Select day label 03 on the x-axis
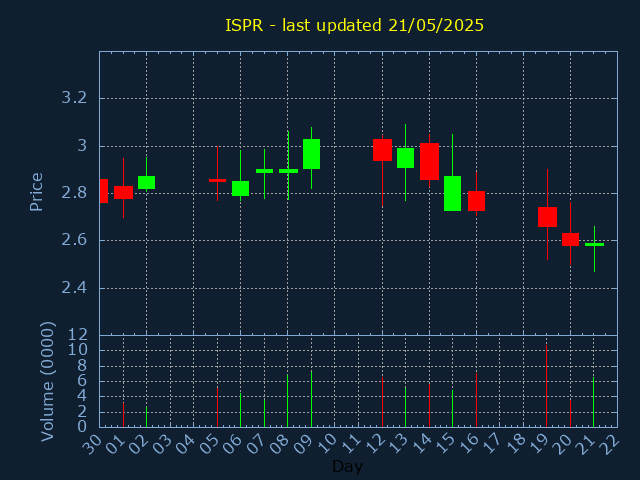Image resolution: width=640 pixels, height=480 pixels. pos(163,444)
